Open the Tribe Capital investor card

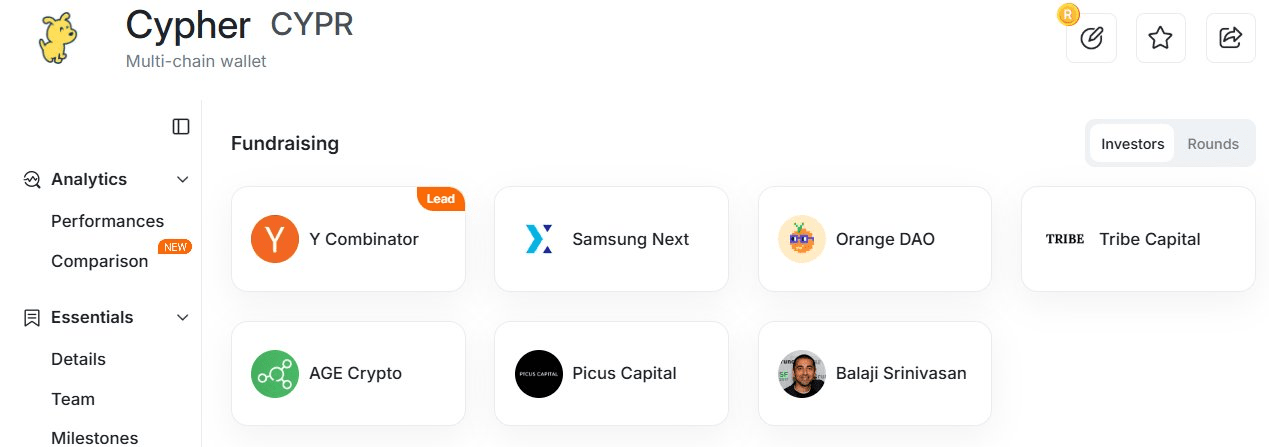(1138, 239)
